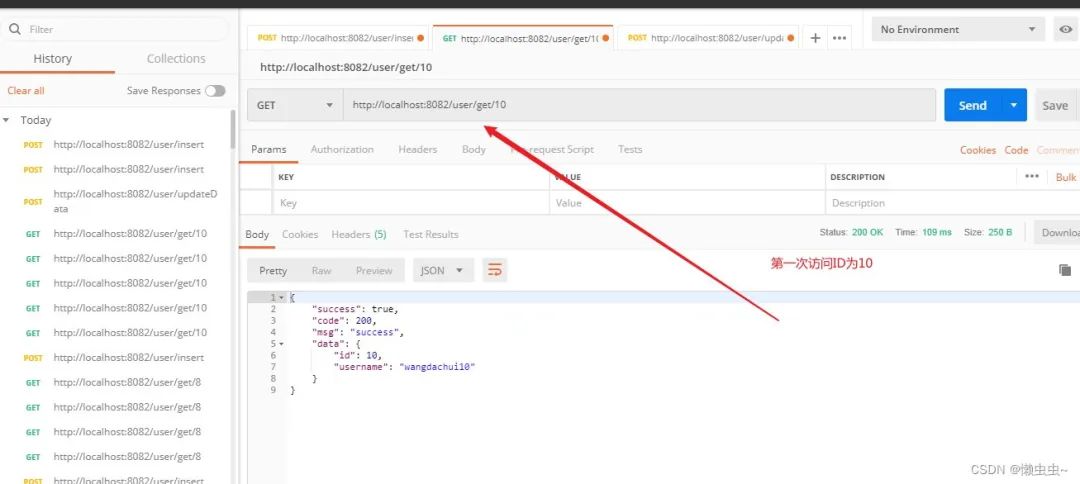Click the Time 109 ms value

937,233
